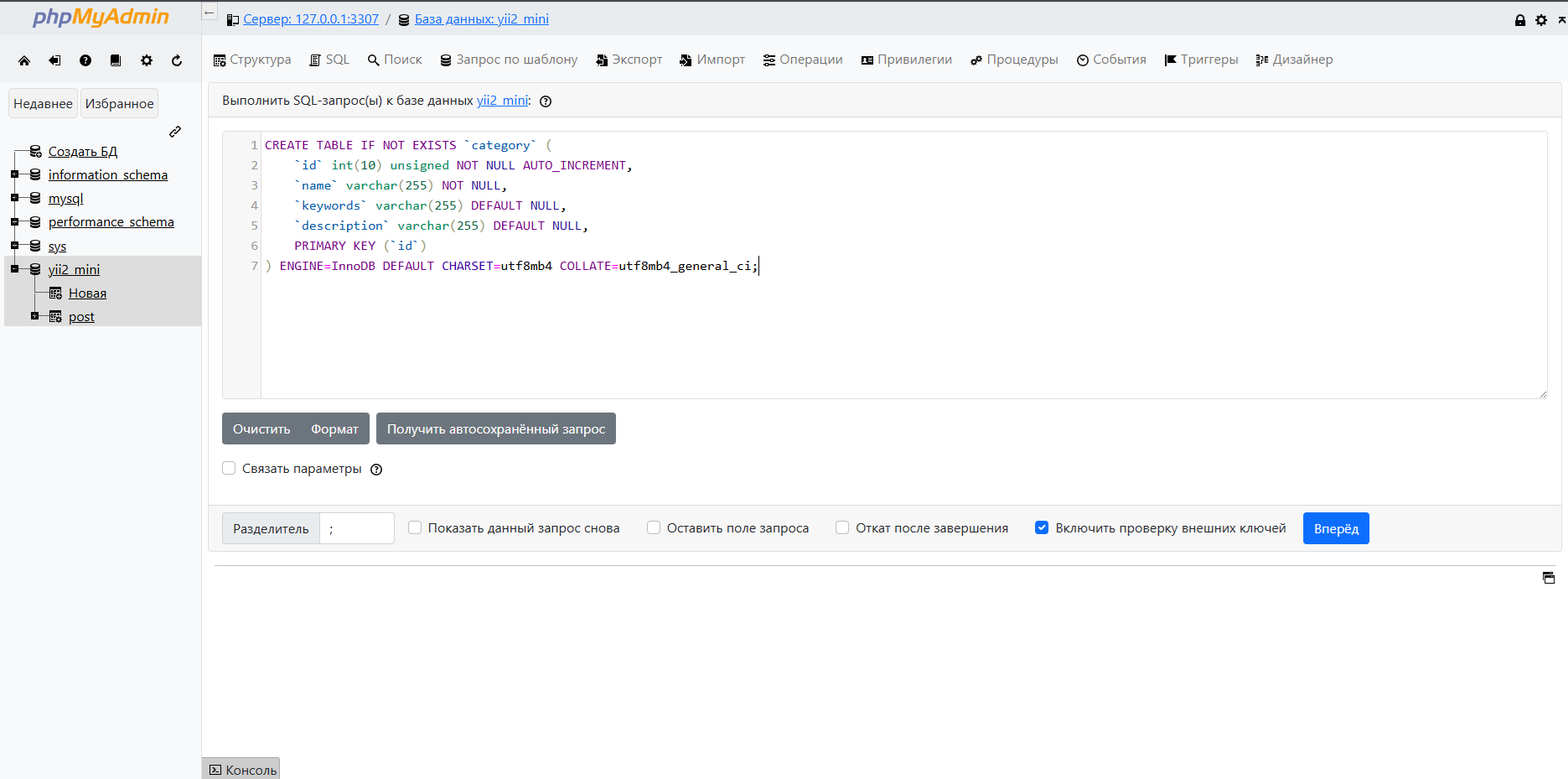Run the query with Вперёд button

[1336, 528]
